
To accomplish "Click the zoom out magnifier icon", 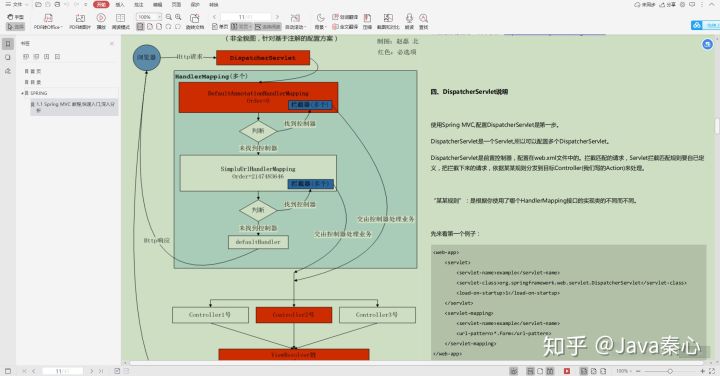I will click(169, 17).
